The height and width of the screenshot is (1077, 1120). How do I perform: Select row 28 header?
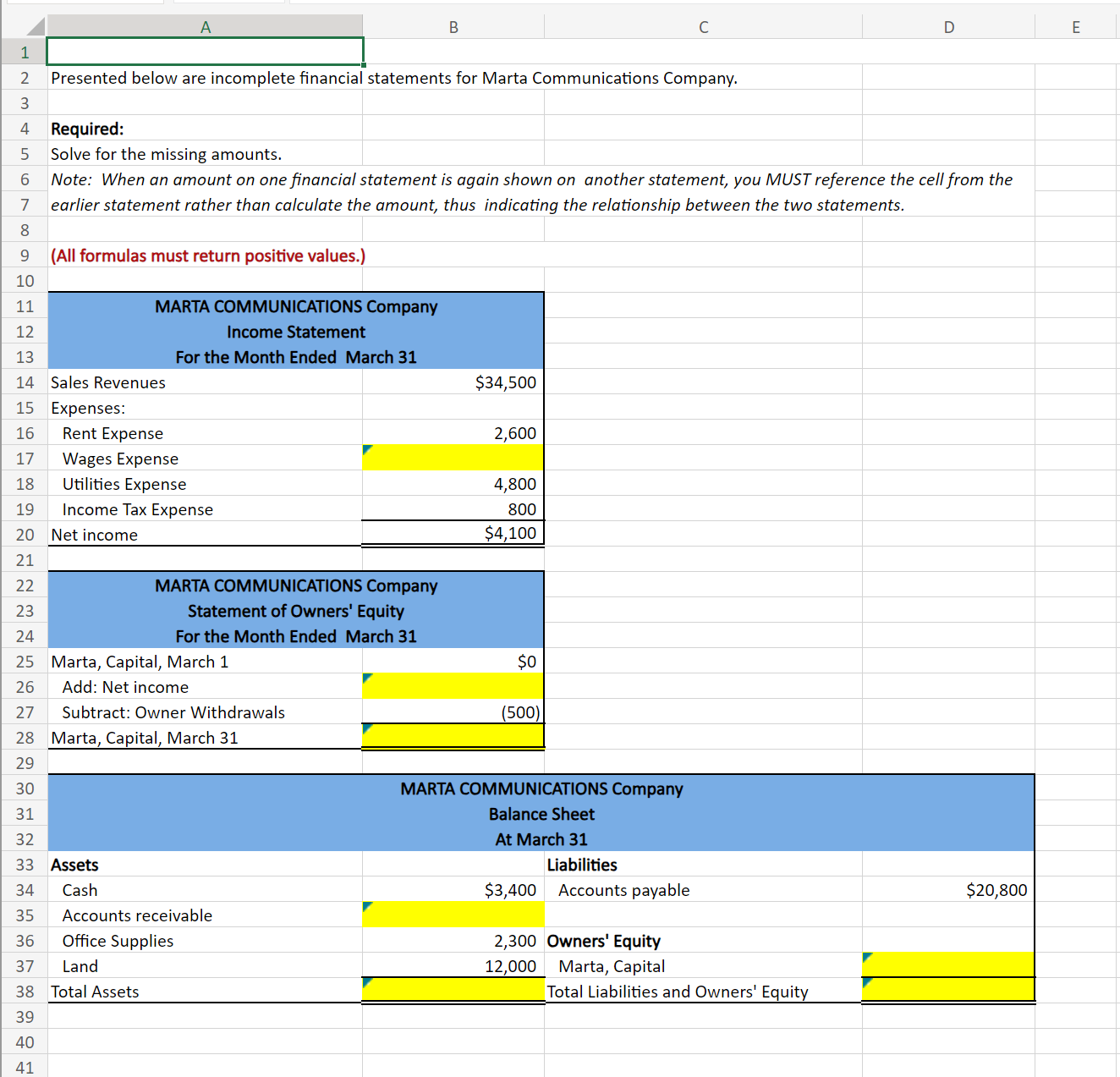(x=25, y=737)
